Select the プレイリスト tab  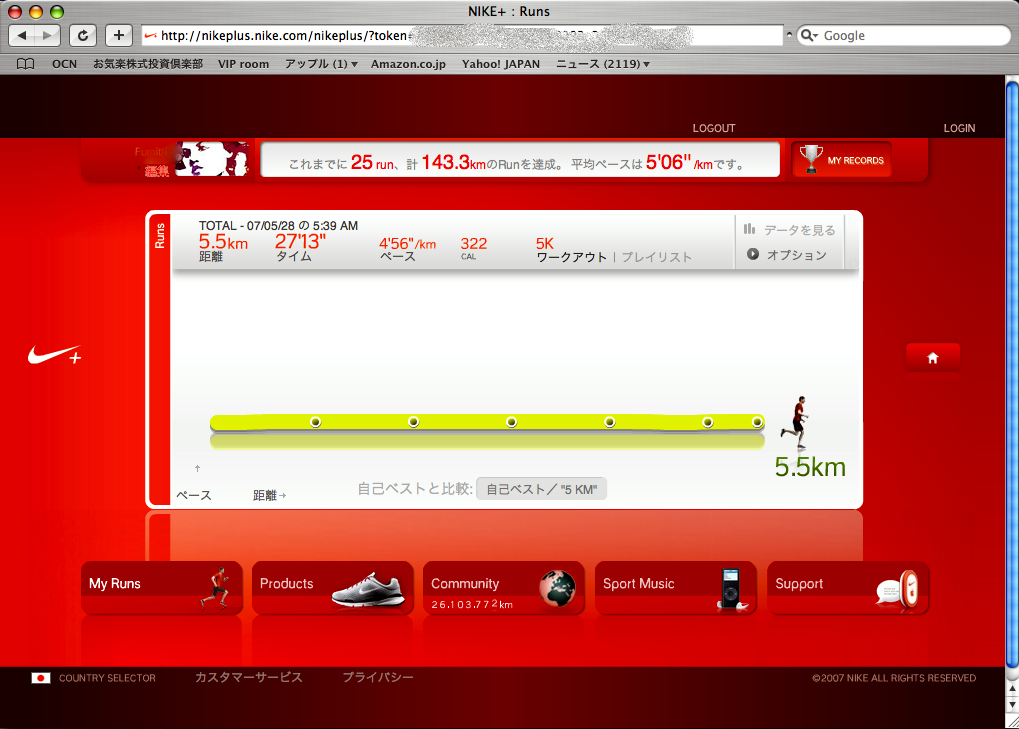pyautogui.click(x=656, y=257)
